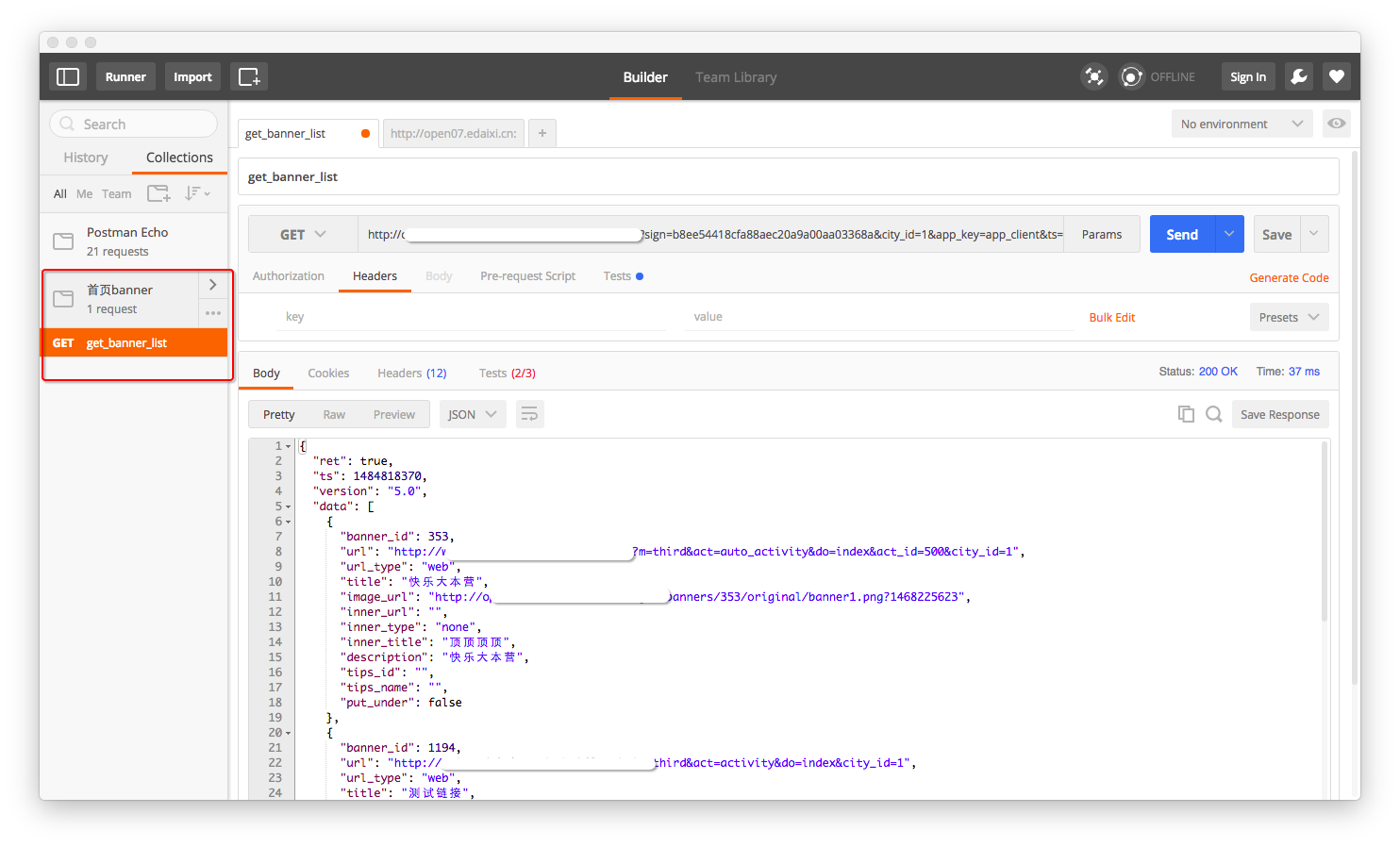Image resolution: width=1400 pixels, height=847 pixels.
Task: Toggle line wrap in response viewer
Action: pos(529,414)
